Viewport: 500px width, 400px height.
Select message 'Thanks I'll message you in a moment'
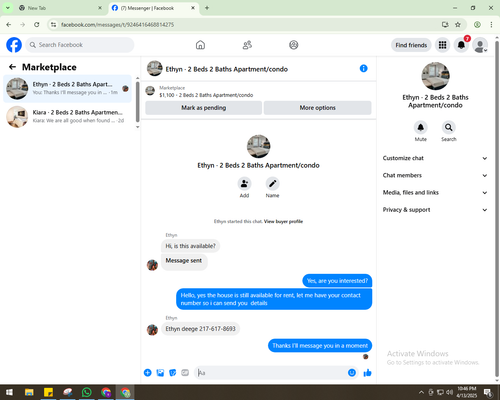(x=320, y=346)
